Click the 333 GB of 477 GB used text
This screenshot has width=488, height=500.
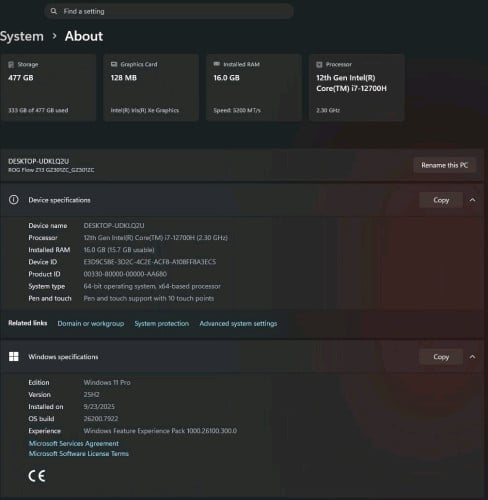pos(38,110)
